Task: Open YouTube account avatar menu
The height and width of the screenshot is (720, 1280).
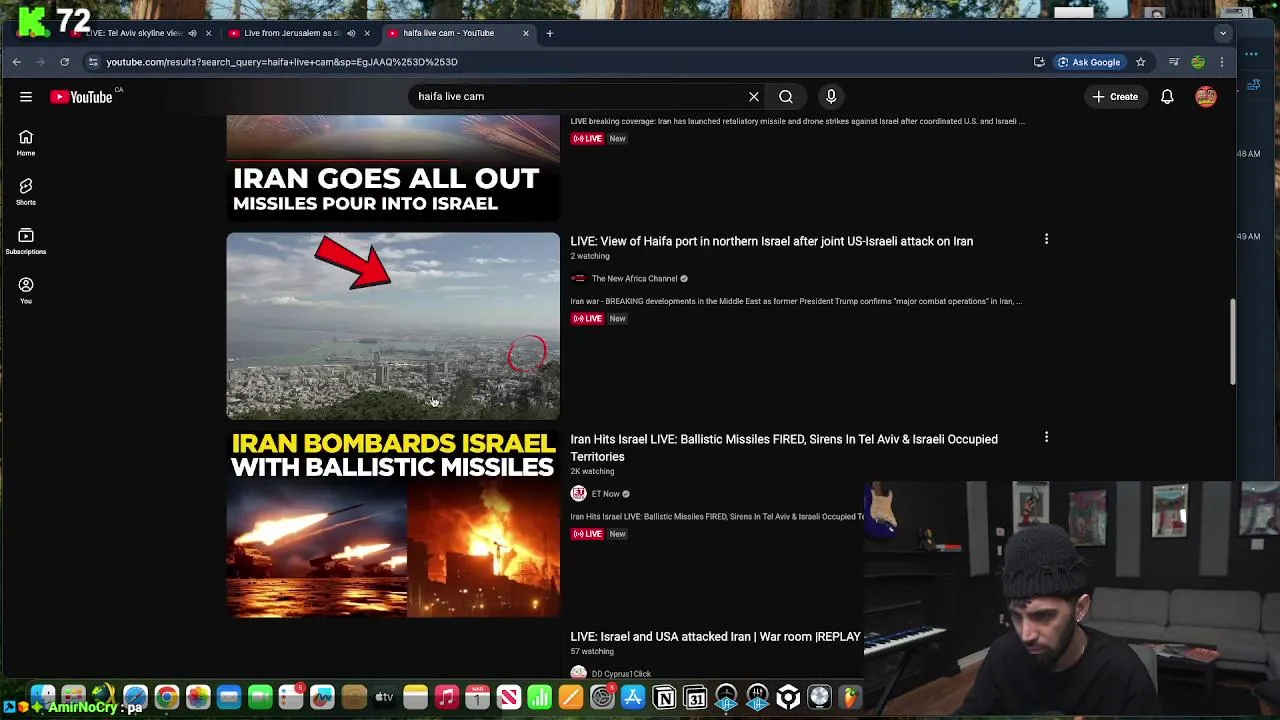Action: coord(1206,97)
